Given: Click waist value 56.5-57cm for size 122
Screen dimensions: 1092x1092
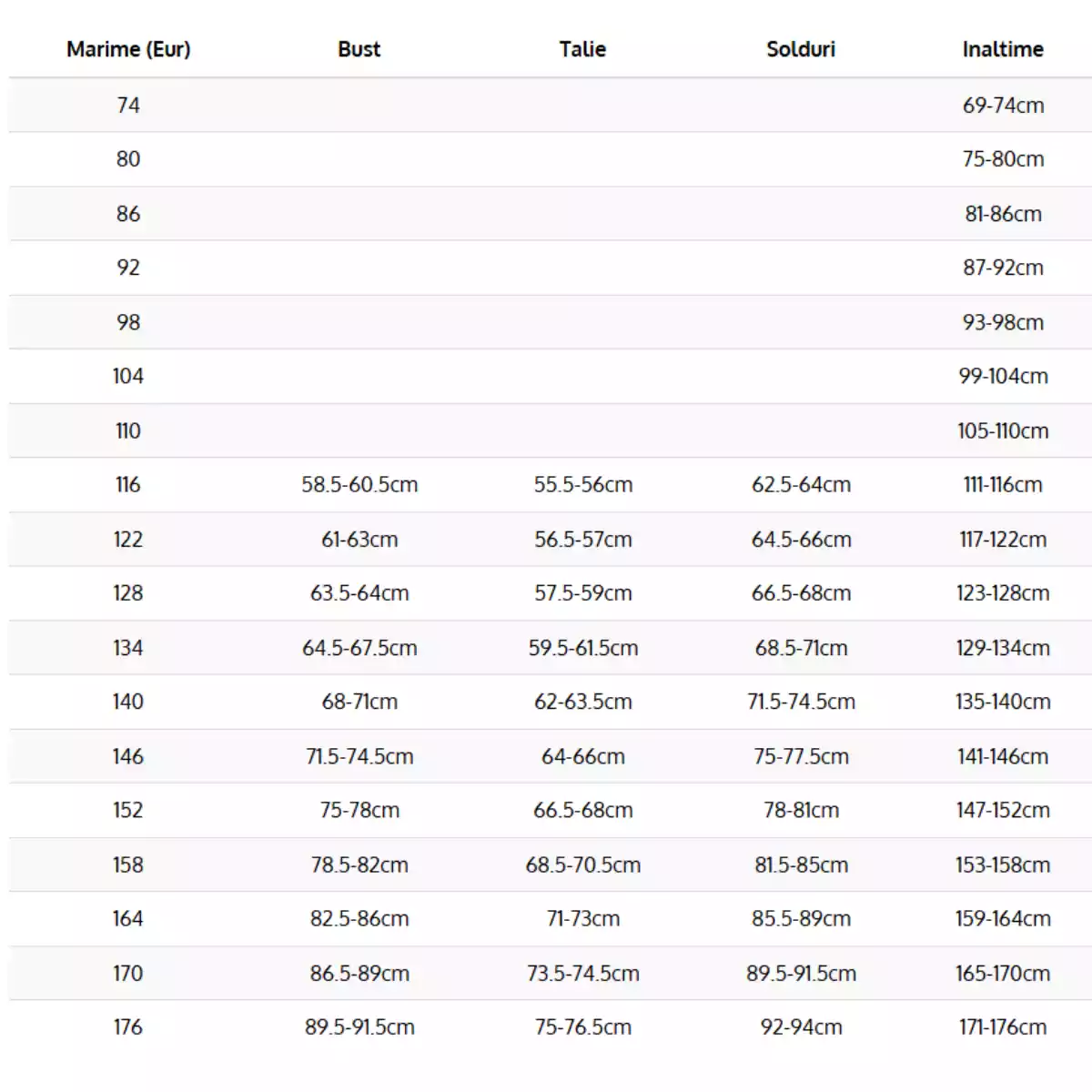Looking at the screenshot, I should 582,540.
